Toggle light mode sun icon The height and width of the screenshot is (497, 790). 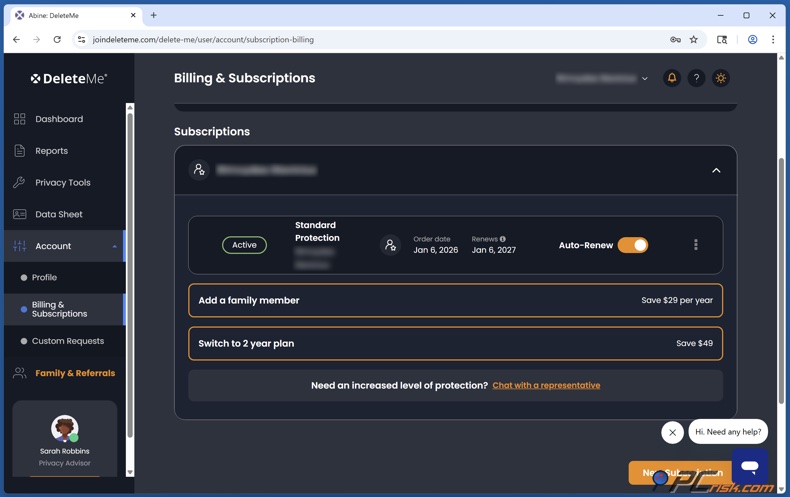point(721,78)
